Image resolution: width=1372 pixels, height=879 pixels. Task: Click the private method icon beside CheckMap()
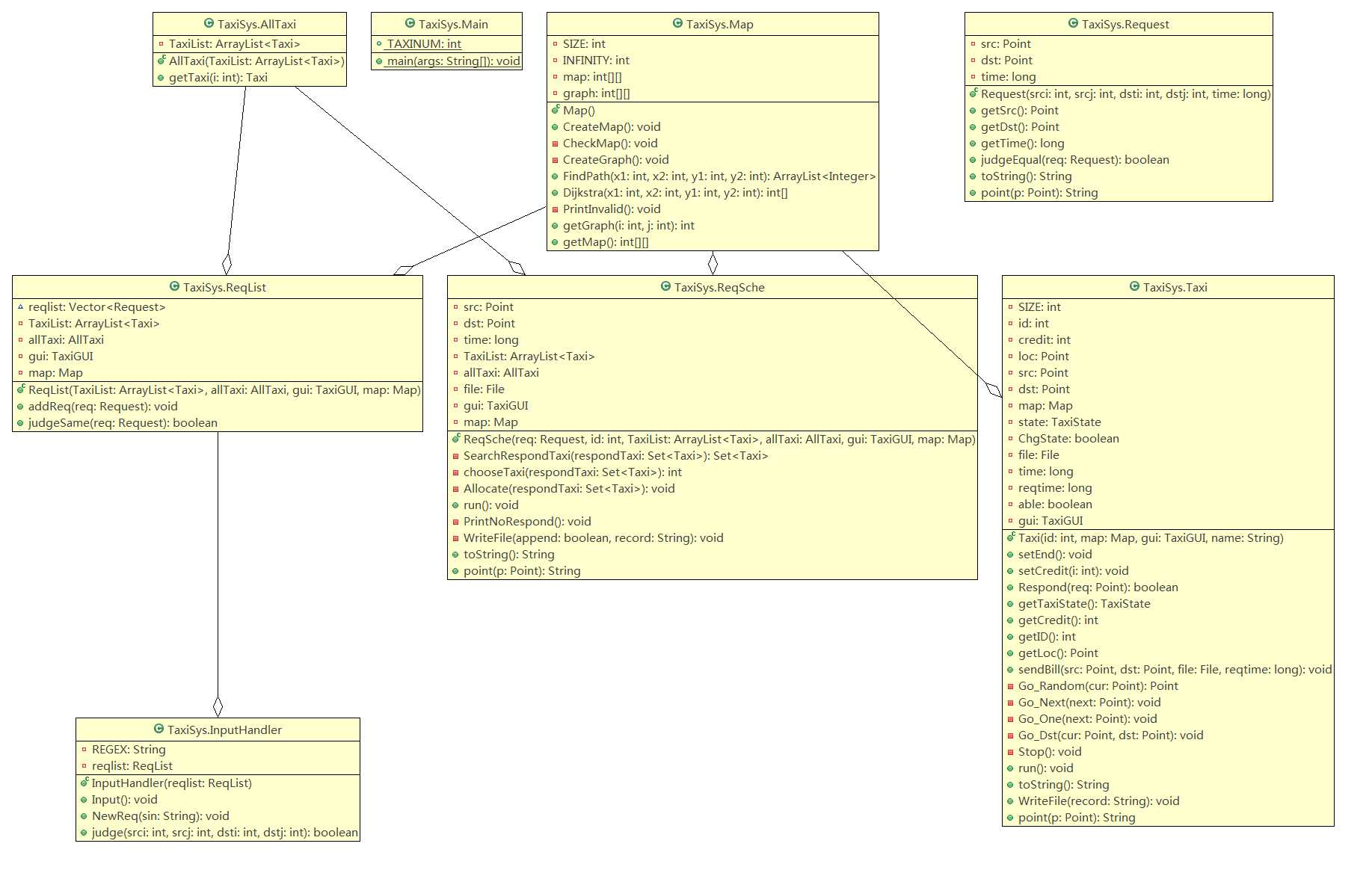(x=556, y=144)
